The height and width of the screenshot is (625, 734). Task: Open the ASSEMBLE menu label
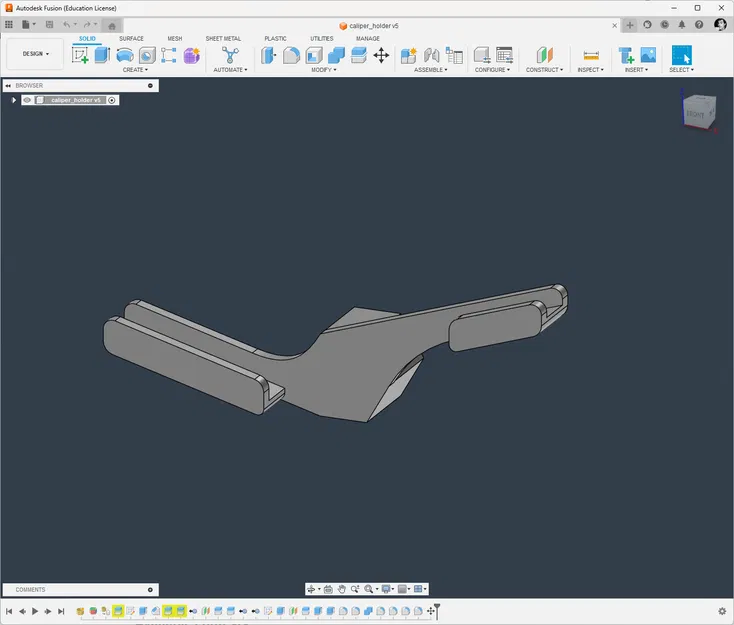point(430,70)
